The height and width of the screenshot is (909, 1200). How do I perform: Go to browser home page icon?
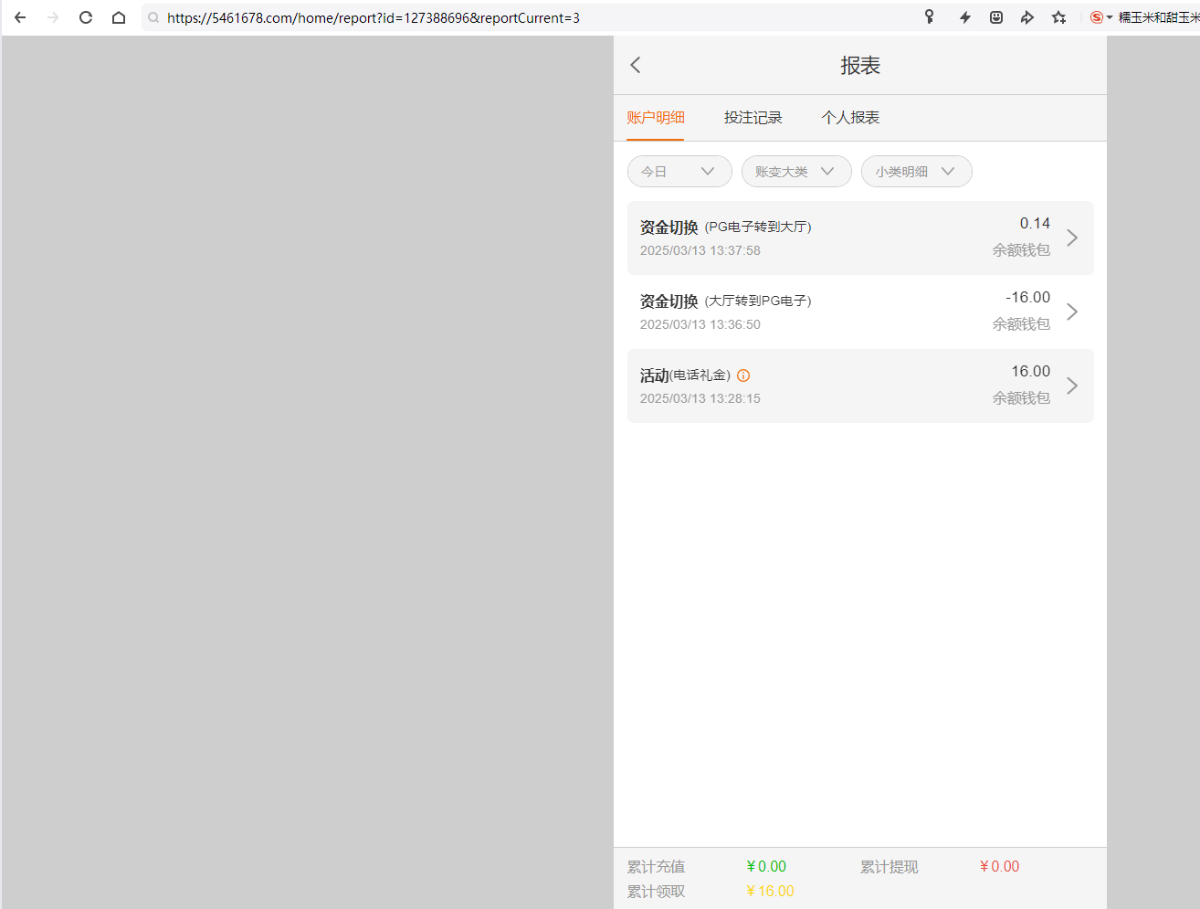point(118,17)
